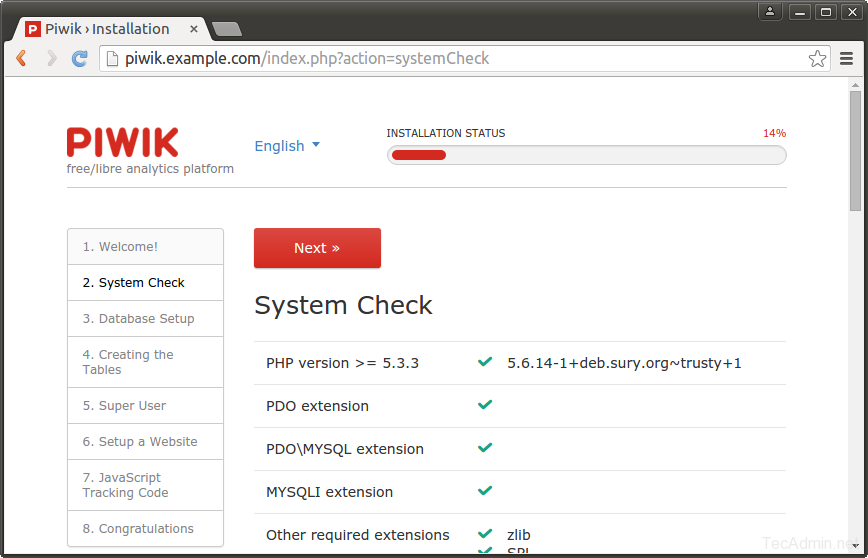Click the green check beside PHP version
The image size is (868, 558).
click(x=485, y=362)
